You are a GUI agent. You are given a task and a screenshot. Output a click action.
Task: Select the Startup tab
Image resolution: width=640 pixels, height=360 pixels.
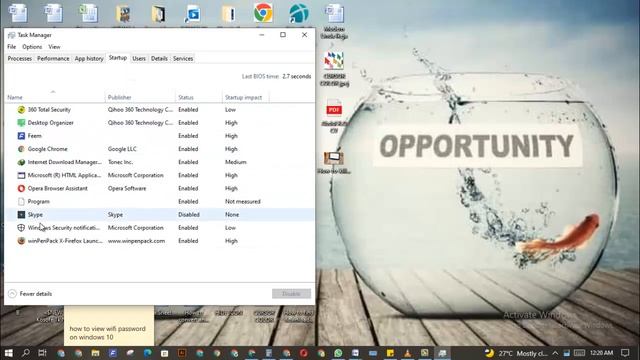pos(118,58)
